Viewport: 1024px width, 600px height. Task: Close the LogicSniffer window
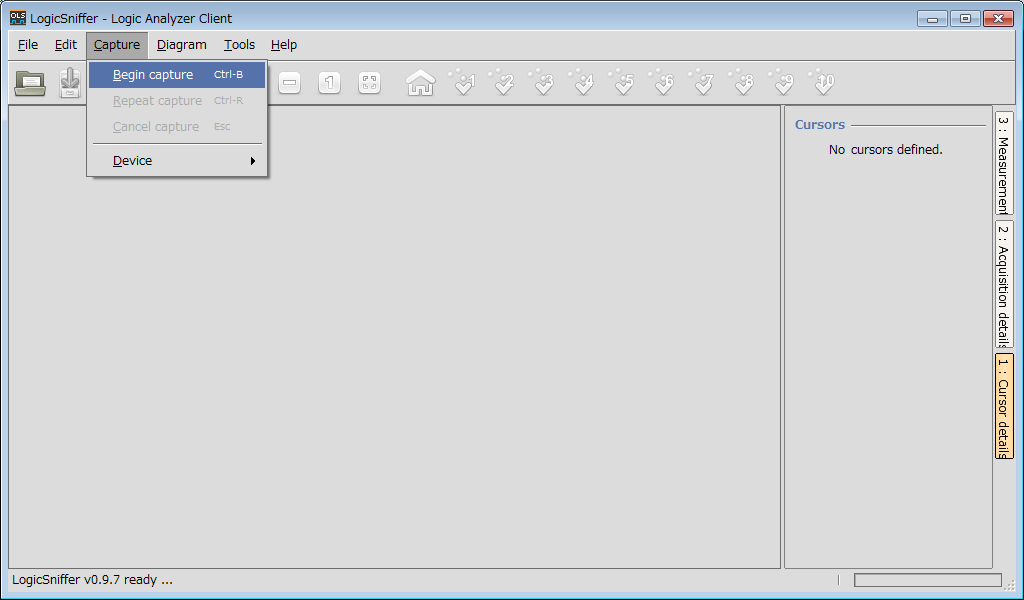[998, 18]
